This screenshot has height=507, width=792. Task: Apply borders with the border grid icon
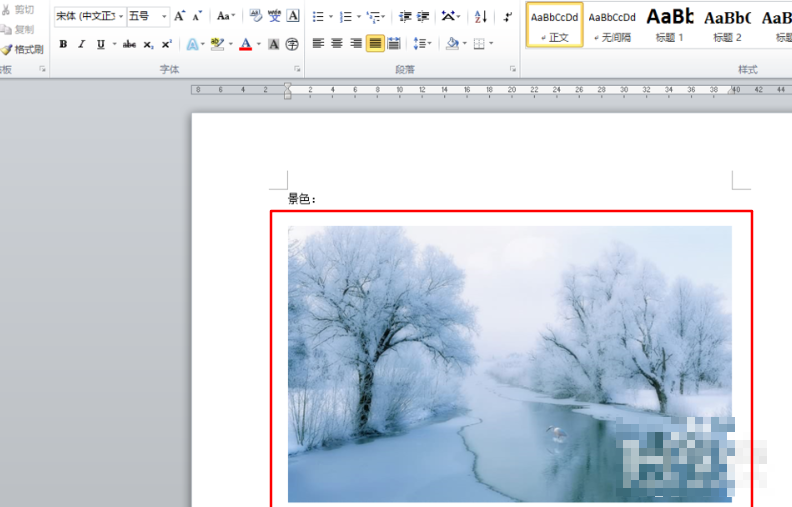(x=479, y=44)
